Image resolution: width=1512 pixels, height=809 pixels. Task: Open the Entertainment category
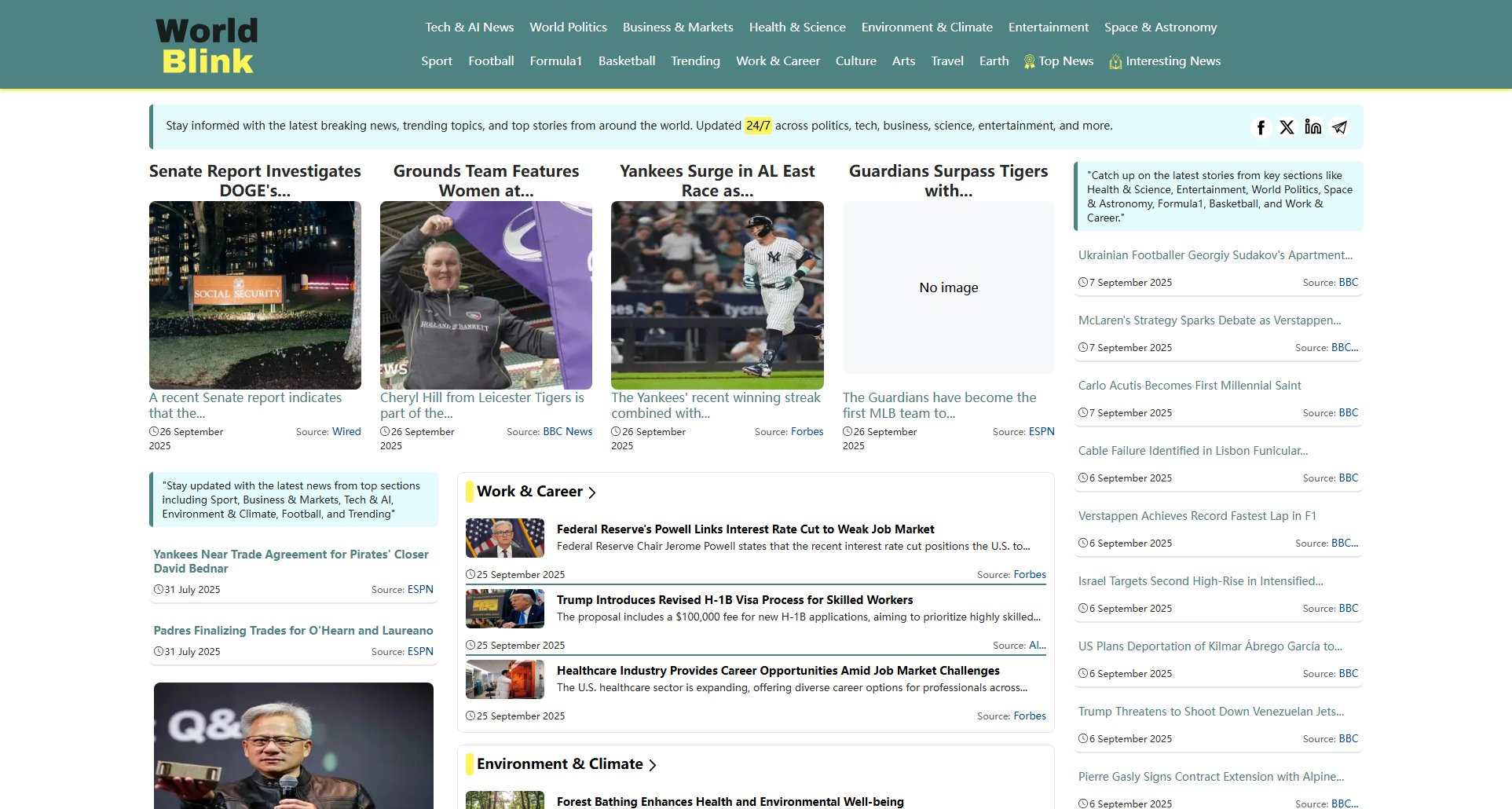(1049, 27)
